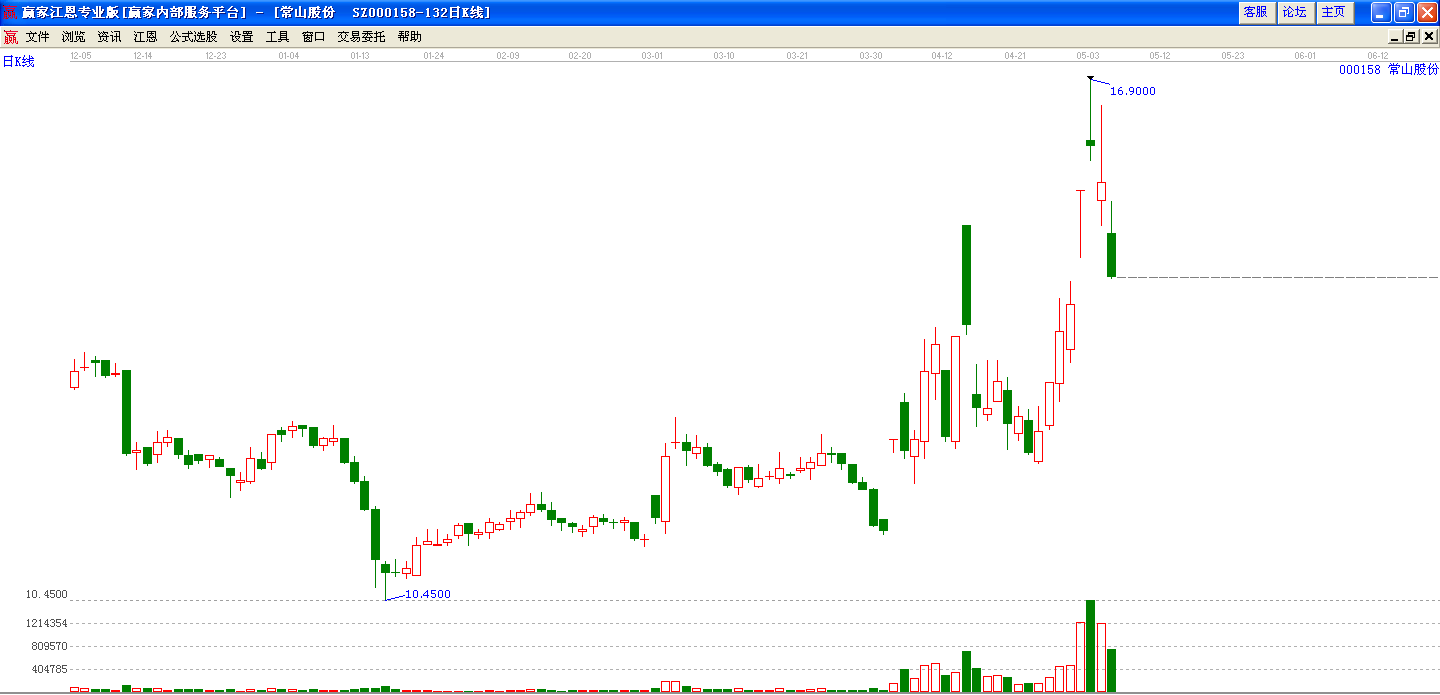1440x695 pixels.
Task: Open the 公式选股 menu
Action: [193, 36]
